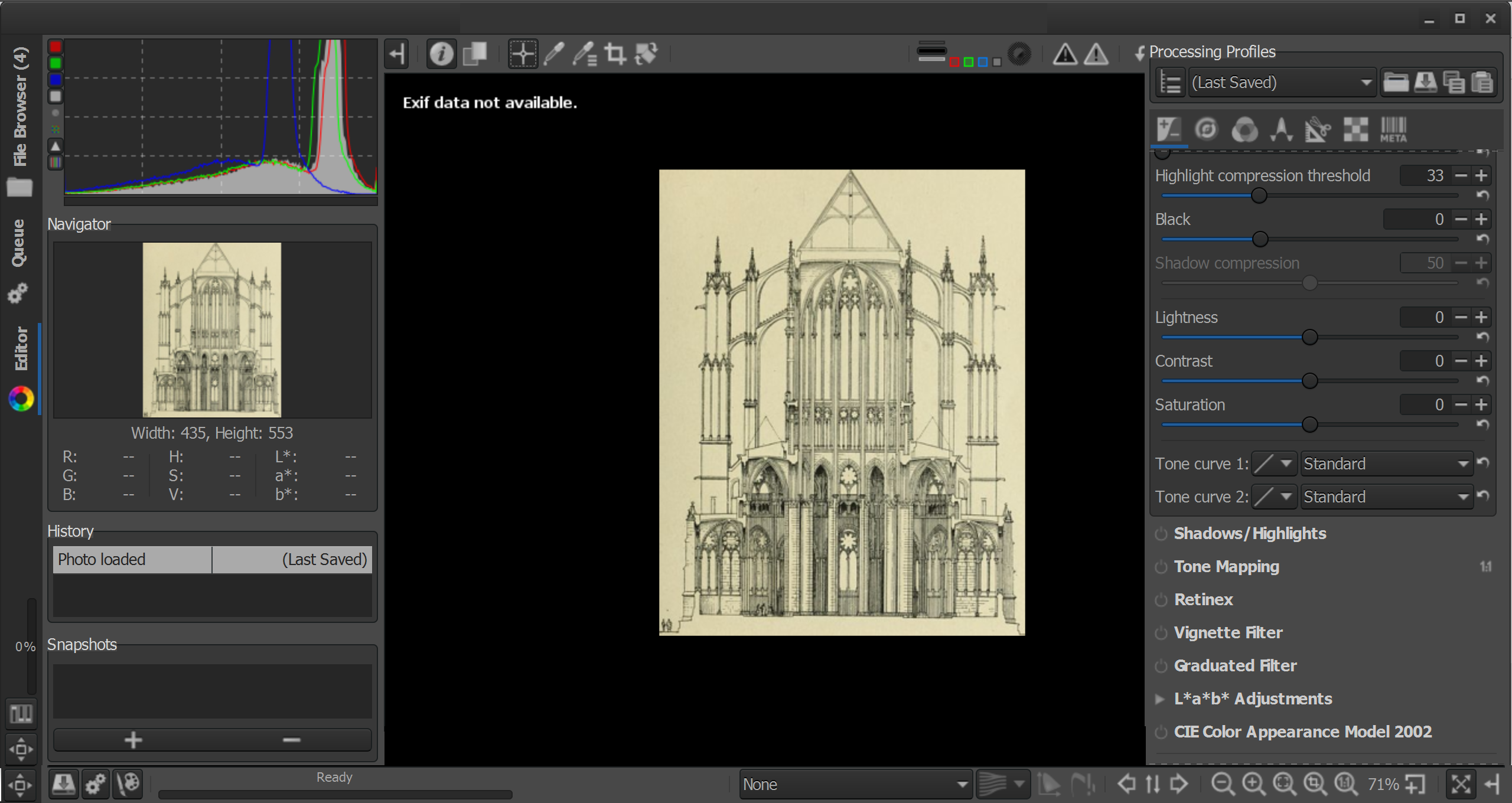The image size is (1512, 803).
Task: Reset the Lightness slider to default
Action: pyautogui.click(x=1482, y=337)
